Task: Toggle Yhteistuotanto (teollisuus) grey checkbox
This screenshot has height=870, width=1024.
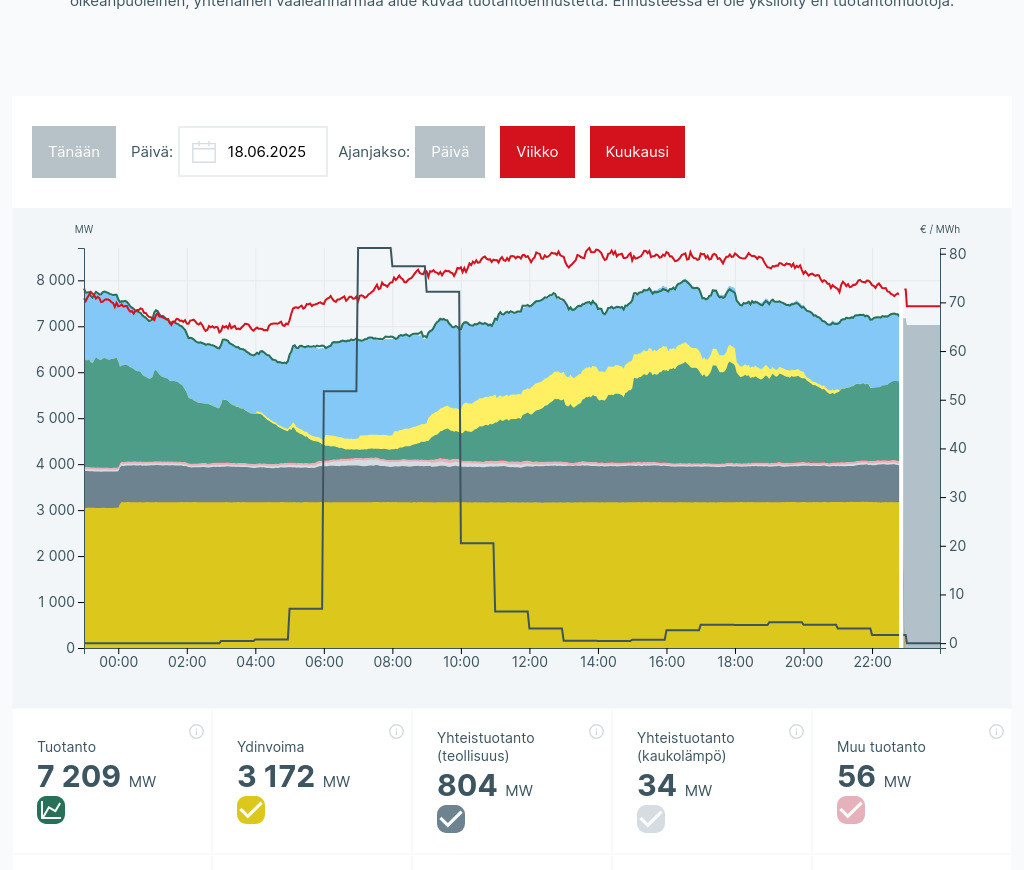Action: pyautogui.click(x=451, y=819)
